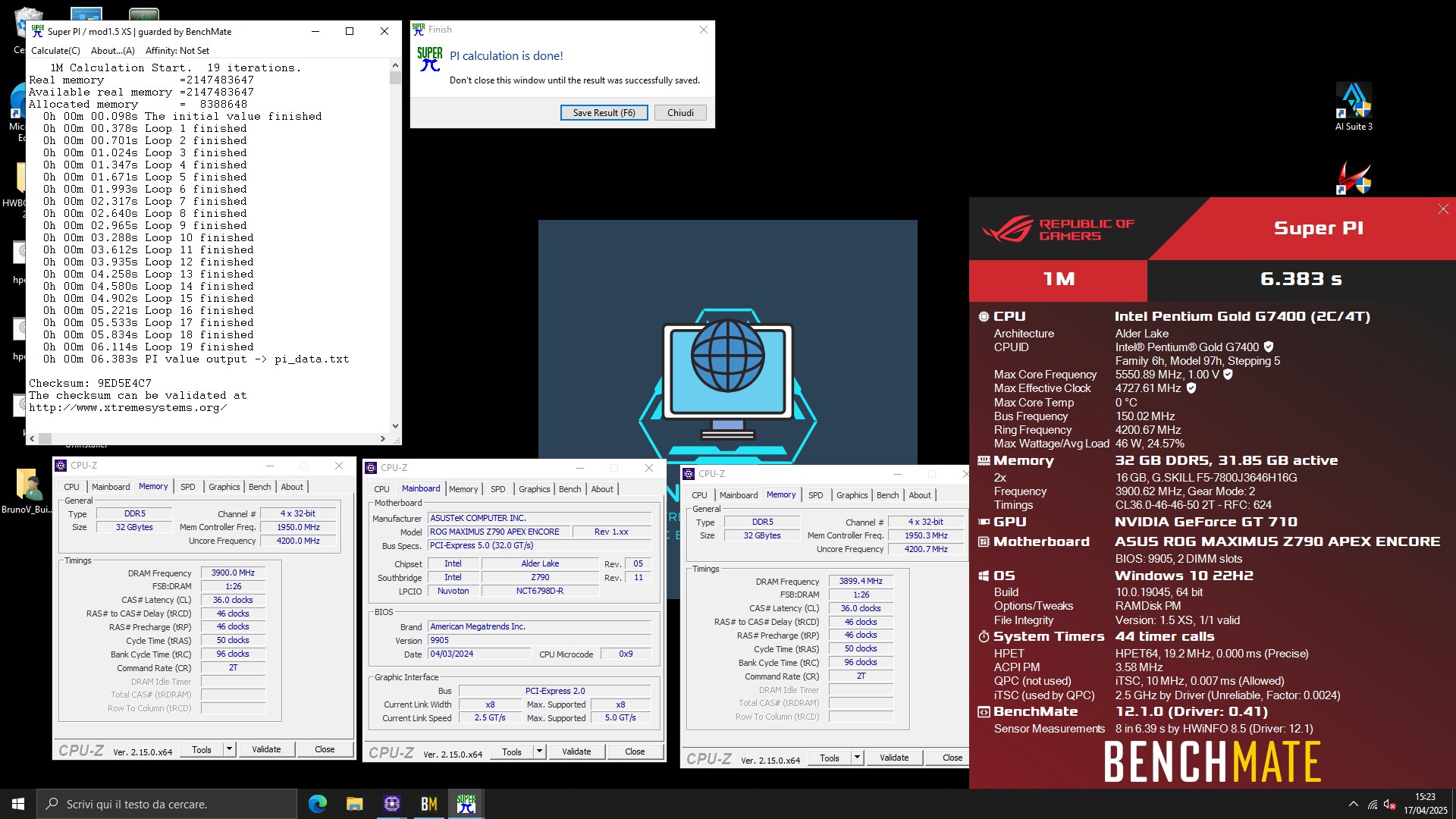
Task: Click Save Result (F6) button
Action: (604, 112)
